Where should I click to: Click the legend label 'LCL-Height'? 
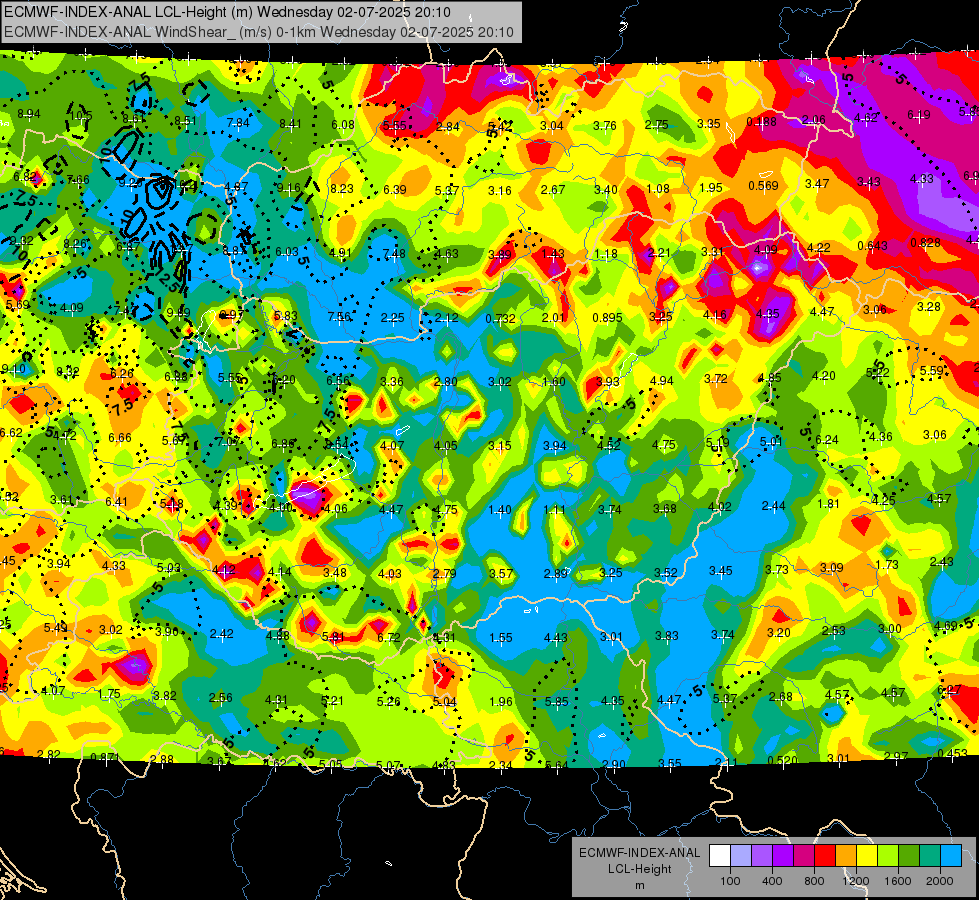tap(639, 869)
